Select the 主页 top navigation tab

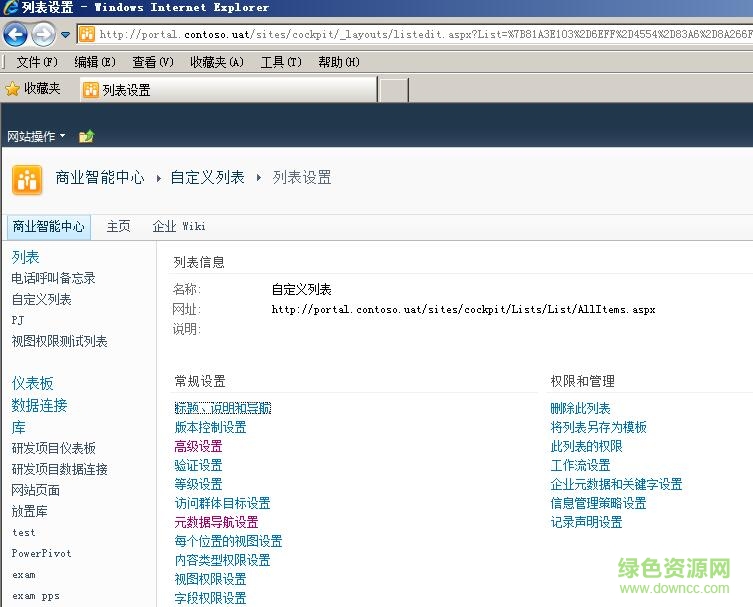click(118, 226)
